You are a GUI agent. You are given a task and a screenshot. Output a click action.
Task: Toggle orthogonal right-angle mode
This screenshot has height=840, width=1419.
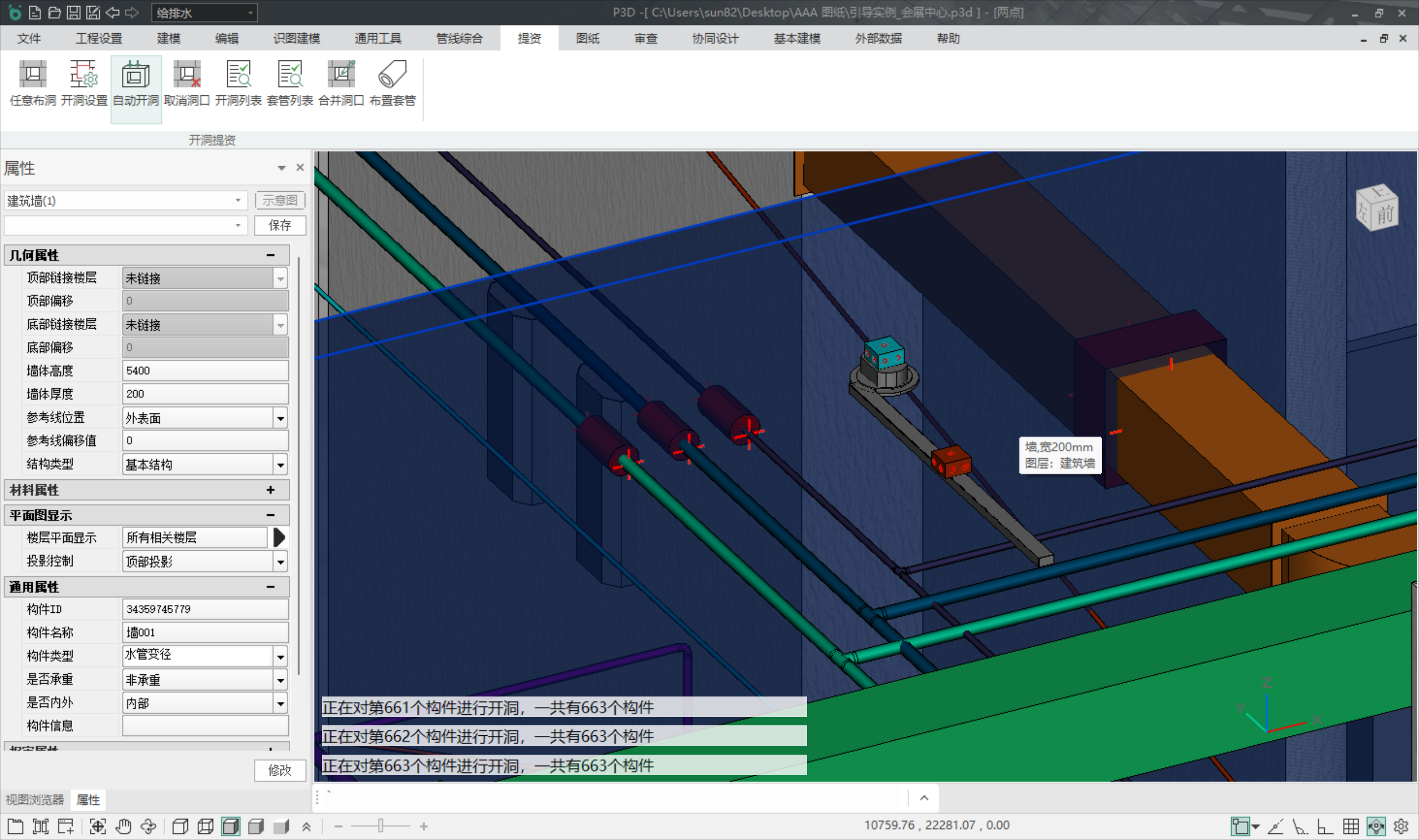point(1324,826)
